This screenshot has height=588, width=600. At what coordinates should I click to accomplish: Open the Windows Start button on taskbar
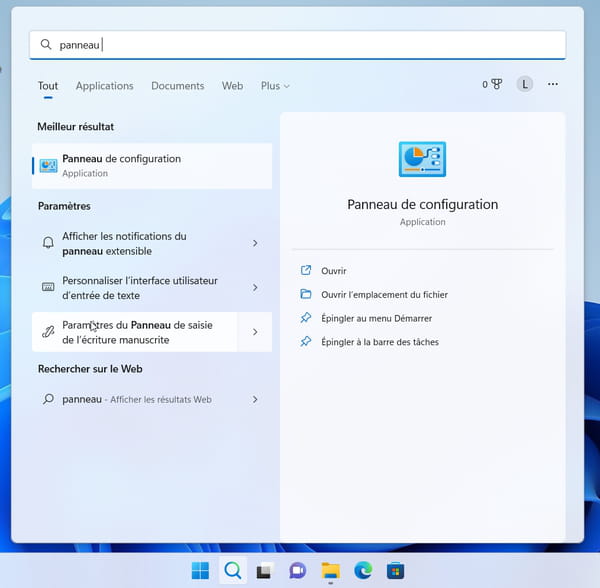pyautogui.click(x=200, y=571)
